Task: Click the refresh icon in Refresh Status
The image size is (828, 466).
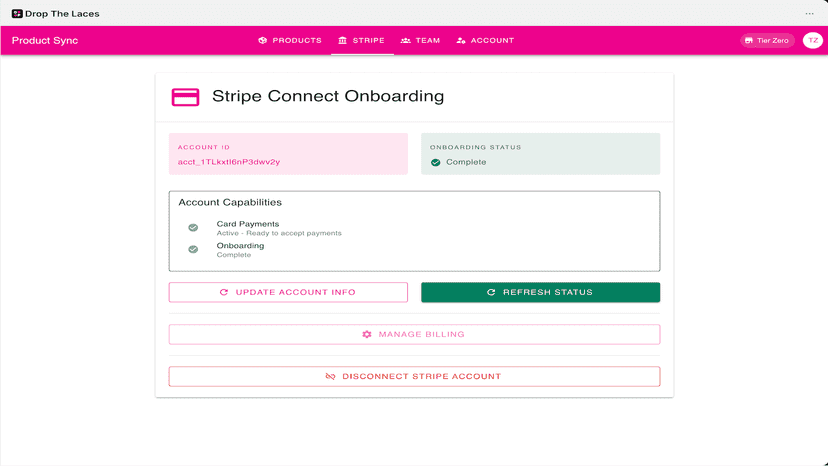Action: [x=491, y=292]
